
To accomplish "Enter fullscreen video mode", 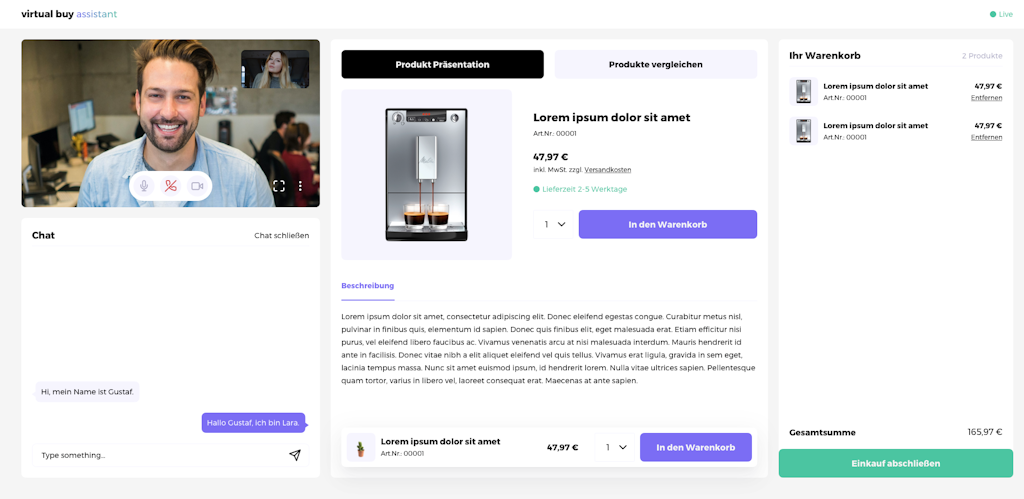I will tap(279, 186).
